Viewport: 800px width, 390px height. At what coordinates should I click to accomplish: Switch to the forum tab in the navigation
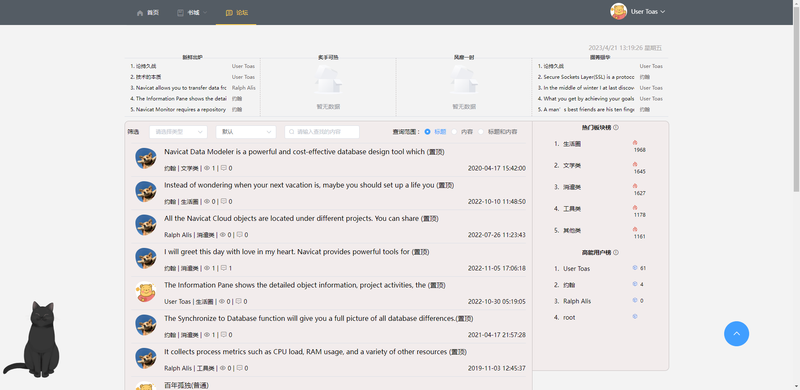click(x=236, y=13)
